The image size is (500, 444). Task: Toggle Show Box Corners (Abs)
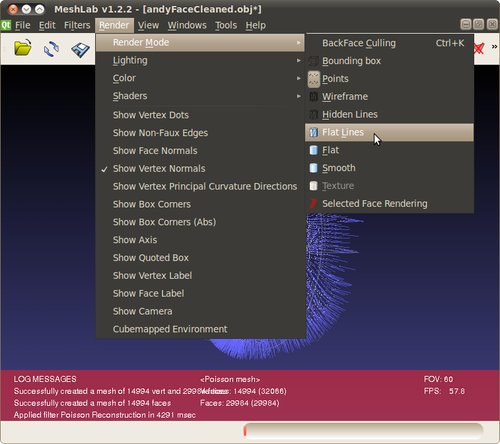[200, 222]
